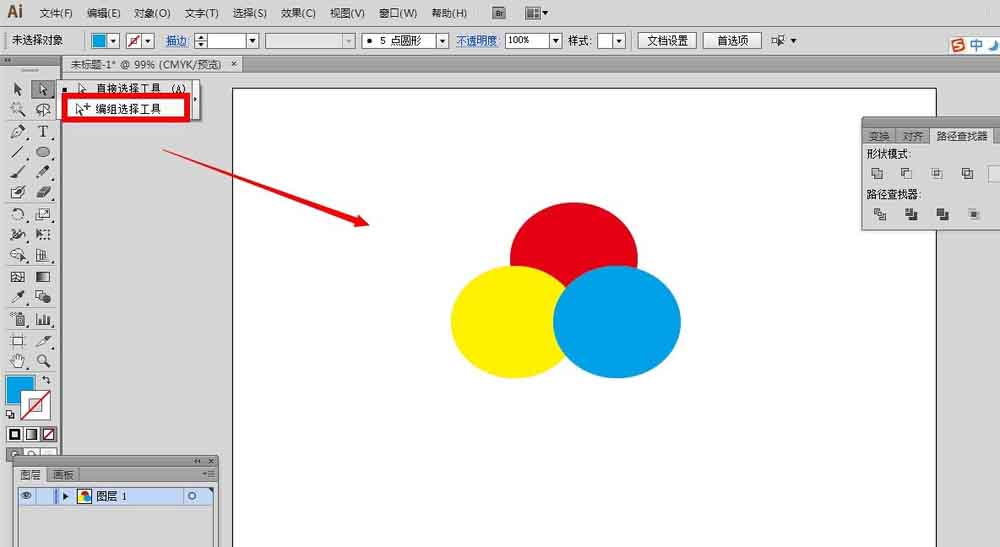Open Layers panel options menu

coord(209,474)
